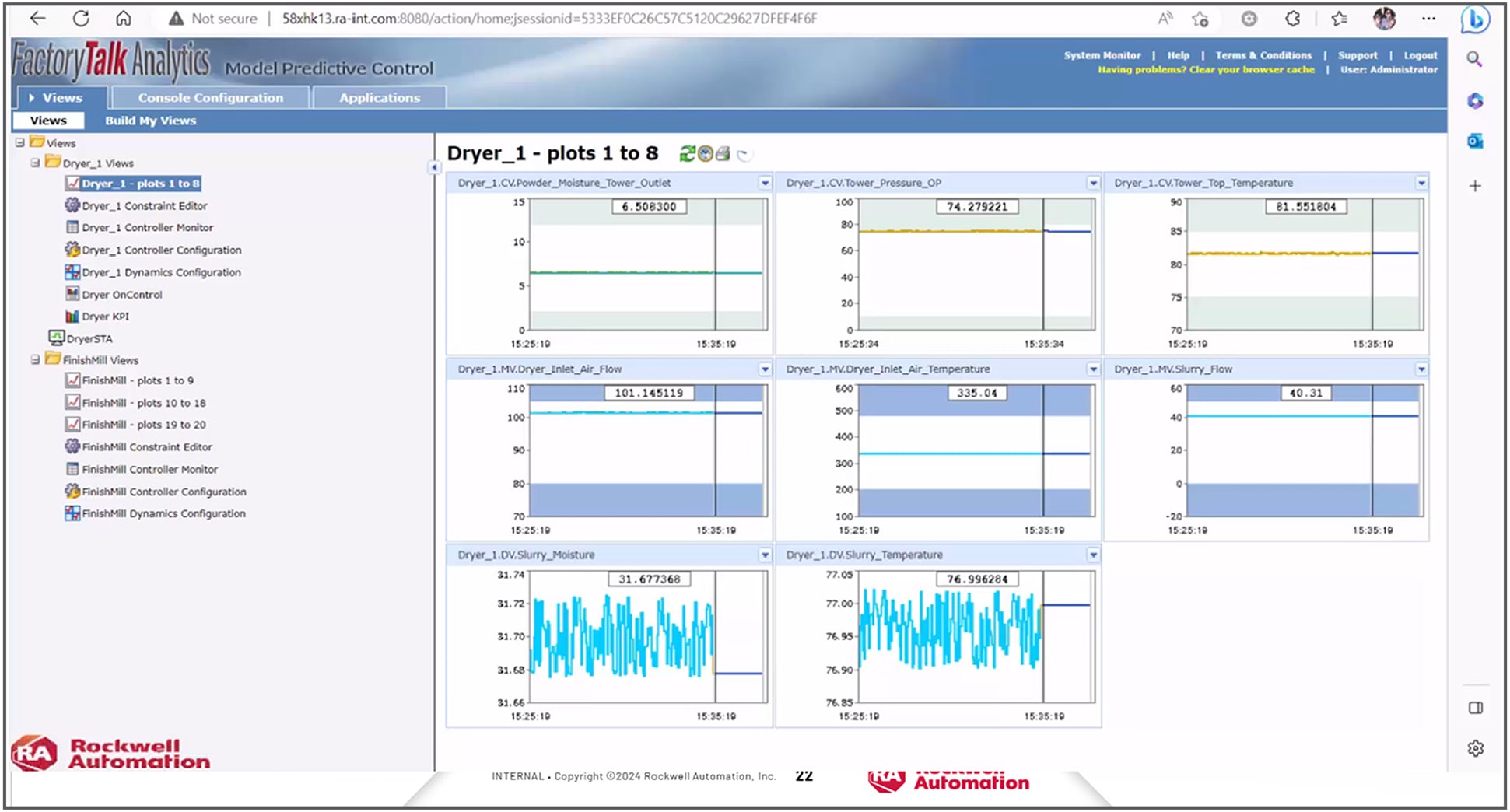Open dropdown for Tower_Top_Temperature plot
1510x812 pixels.
click(1421, 183)
